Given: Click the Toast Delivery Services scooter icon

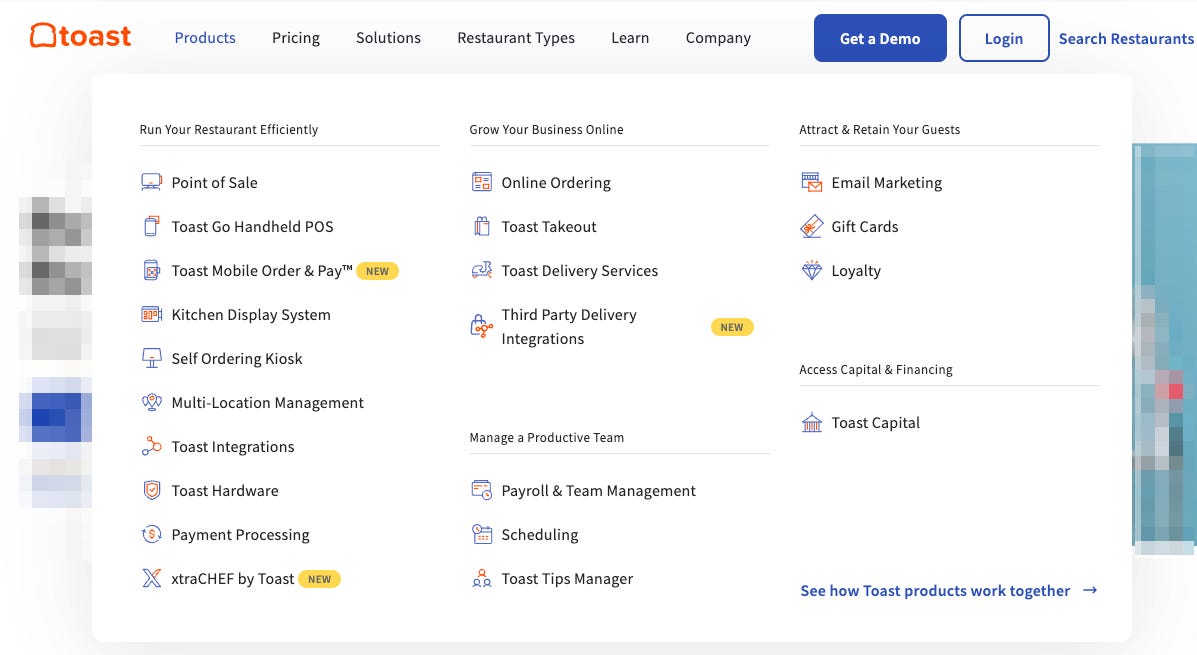Looking at the screenshot, I should 481,270.
